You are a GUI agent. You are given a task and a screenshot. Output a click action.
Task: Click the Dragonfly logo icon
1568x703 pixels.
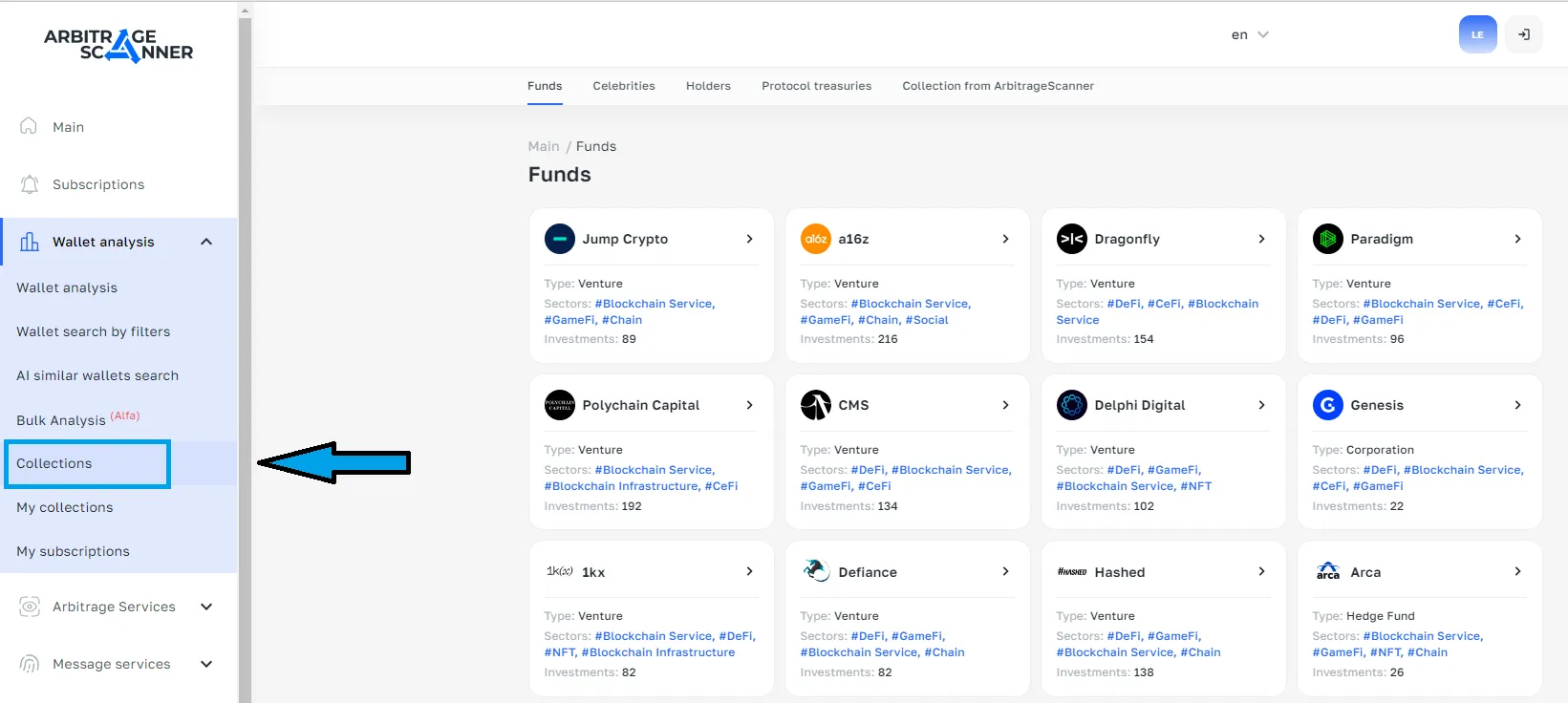[1072, 239]
